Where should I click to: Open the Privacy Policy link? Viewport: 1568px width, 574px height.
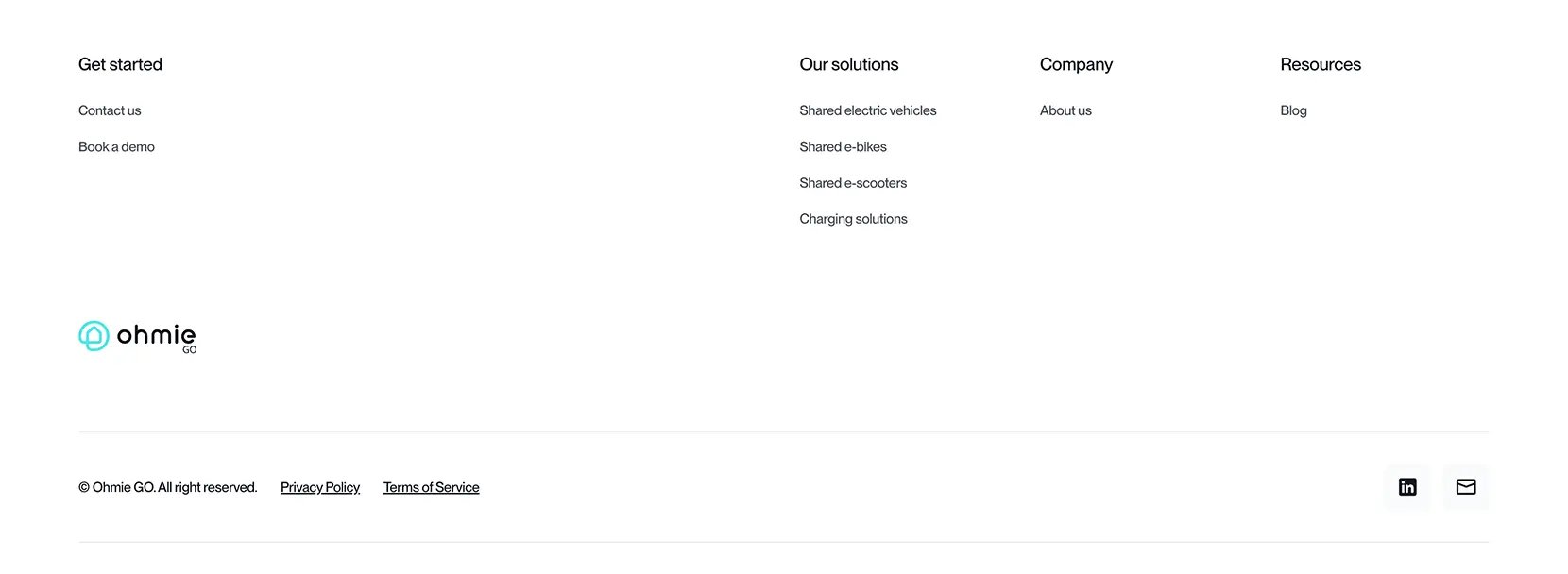click(x=320, y=487)
